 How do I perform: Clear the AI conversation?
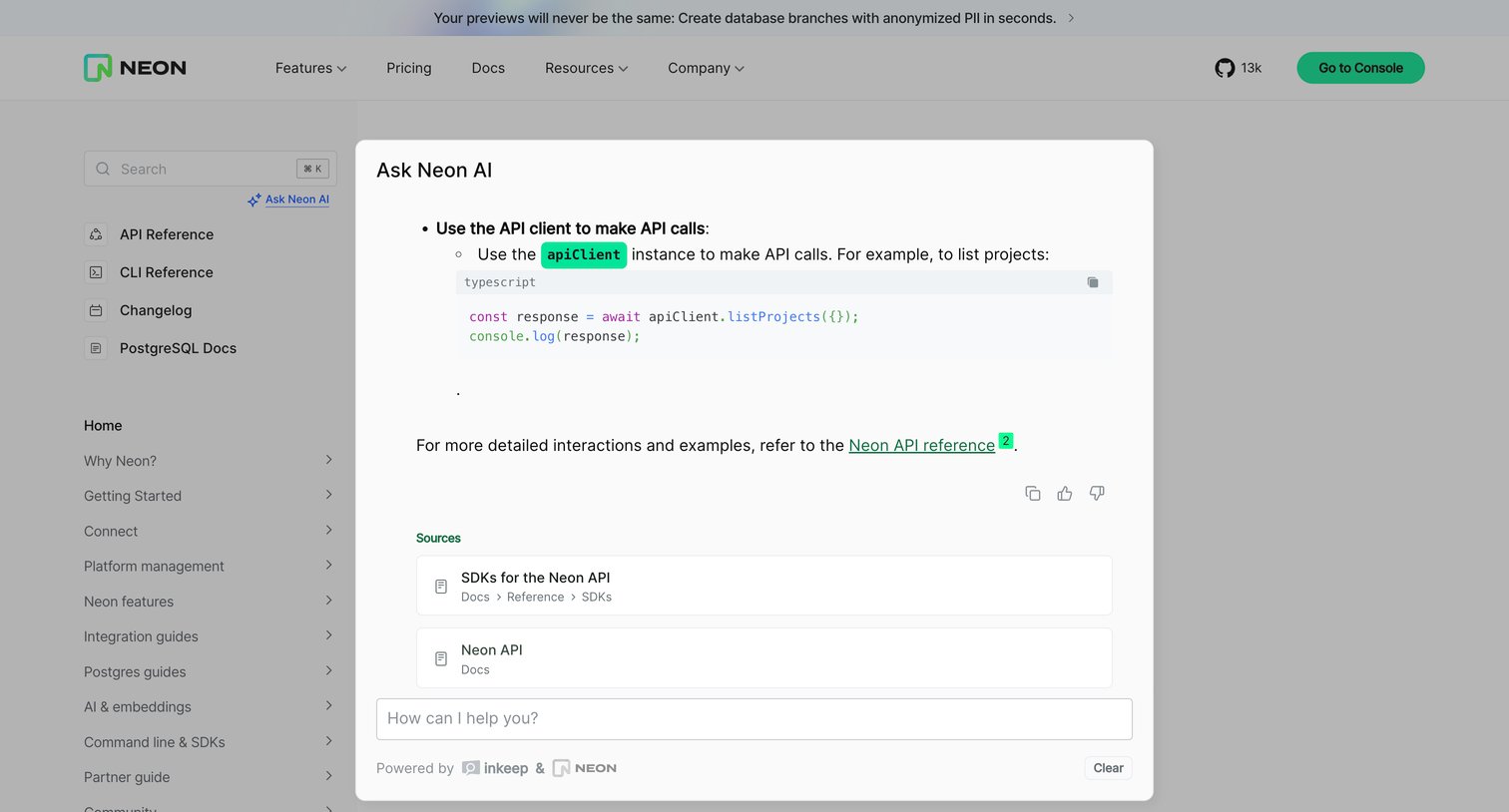tap(1108, 768)
